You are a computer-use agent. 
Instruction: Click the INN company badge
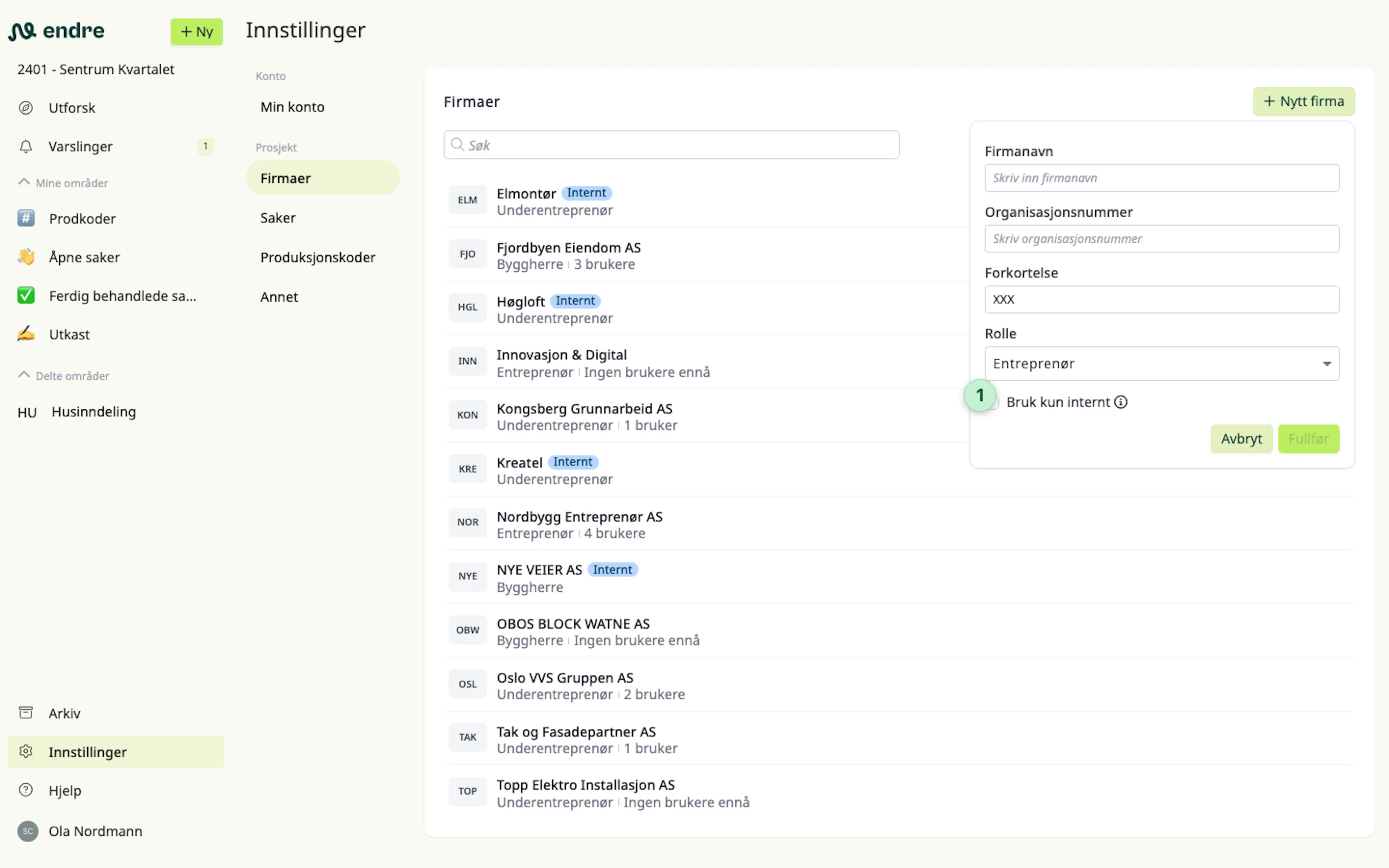(467, 361)
